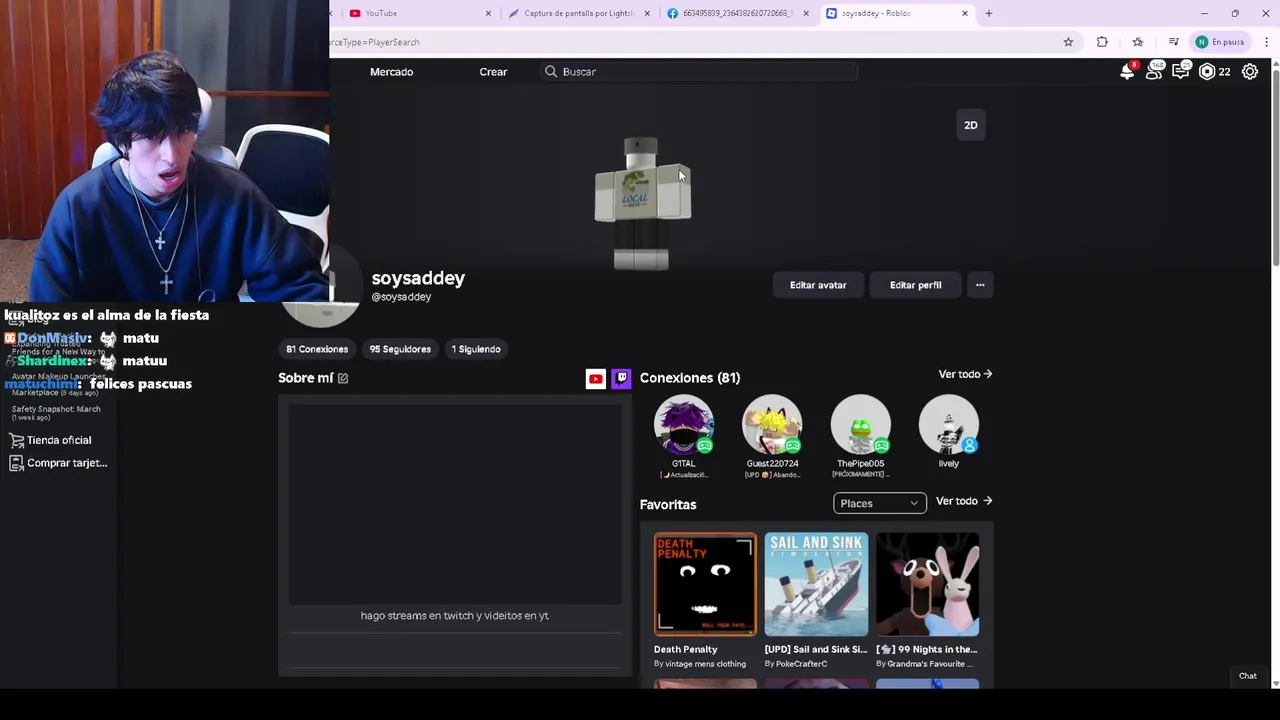
Task: Open the Chrome three-dot menu
Action: 1267,42
